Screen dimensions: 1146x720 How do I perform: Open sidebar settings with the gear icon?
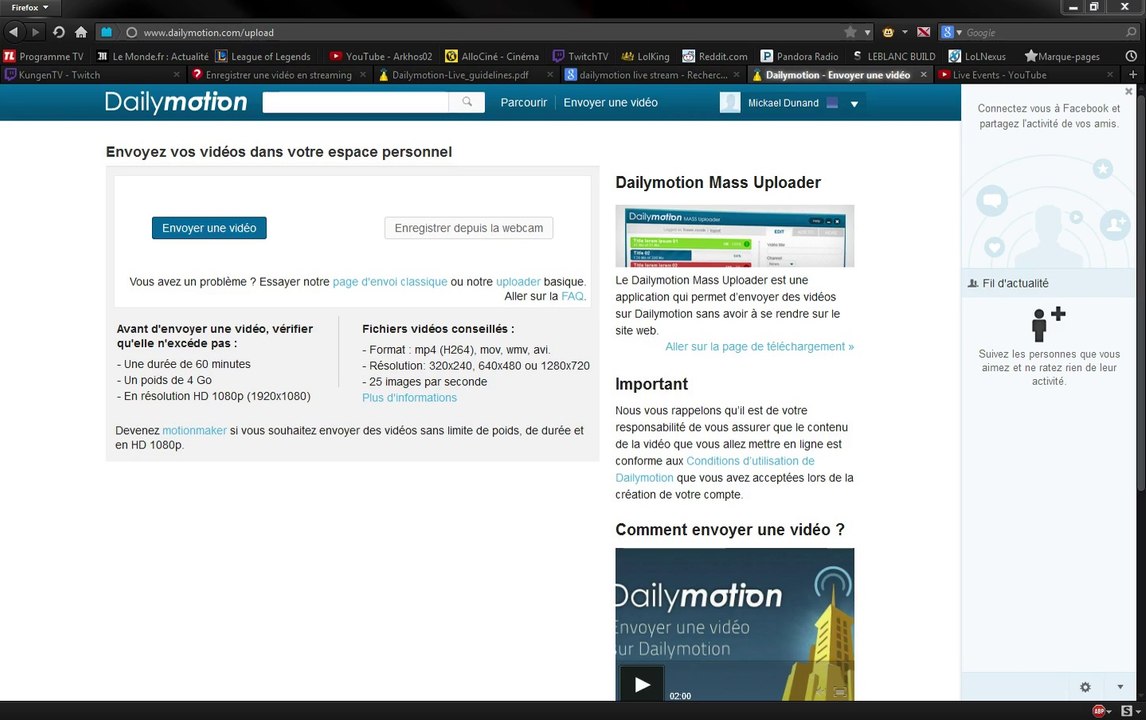1085,687
